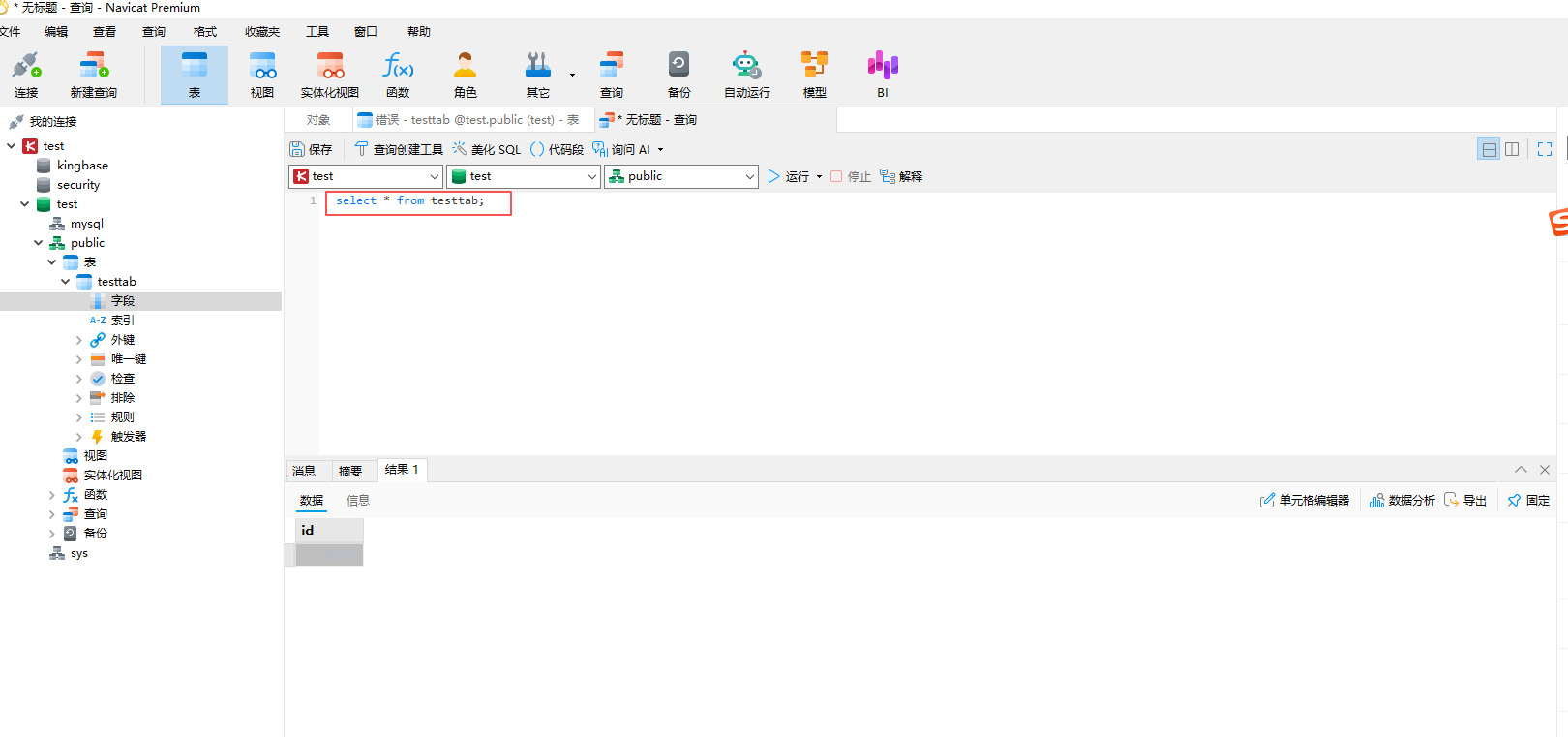Open 实体化视图 in main toolbar

click(330, 75)
